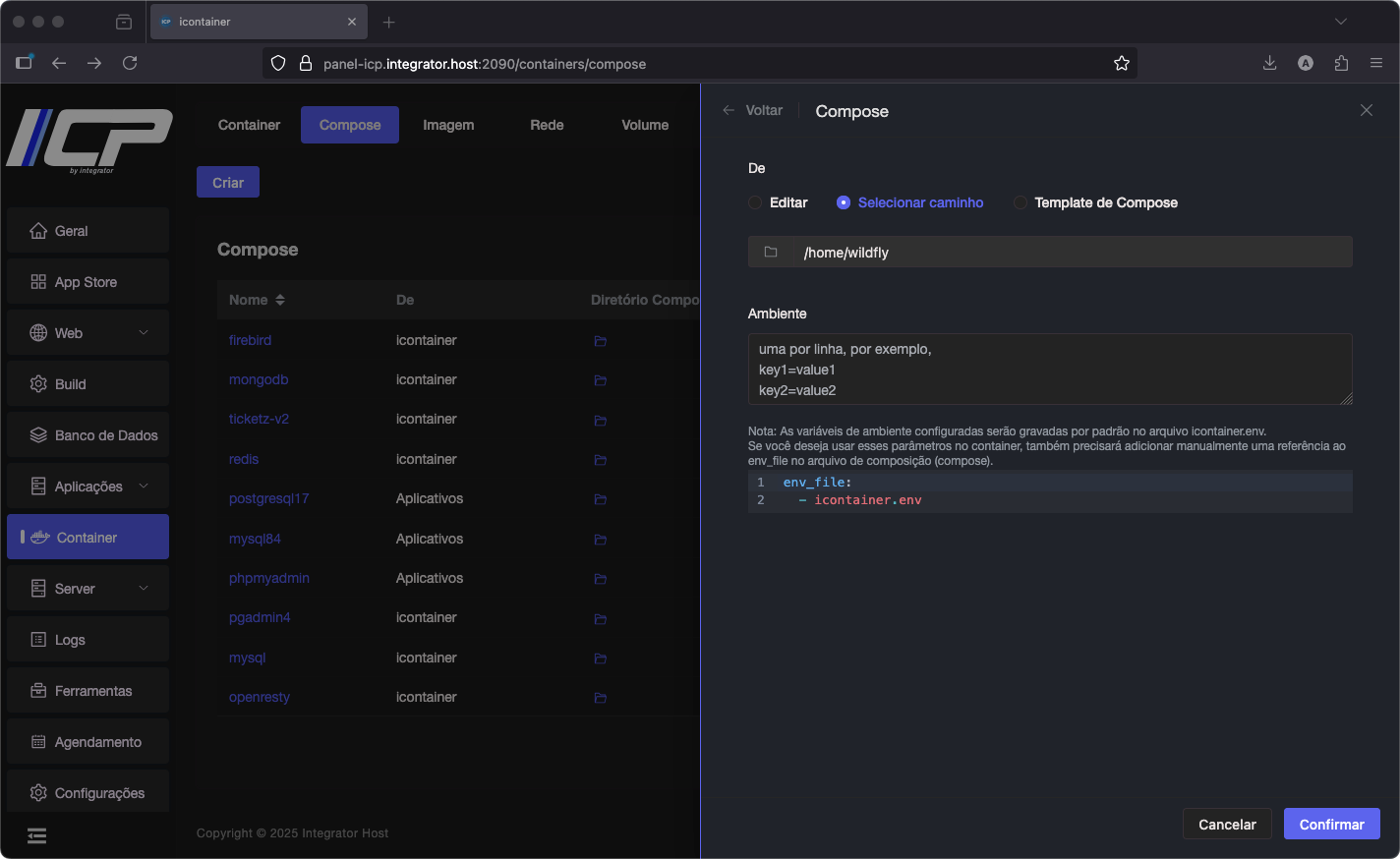Screen dimensions: 1400x859
Task: Bookmark the page with the star icon
Action: [x=1121, y=64]
